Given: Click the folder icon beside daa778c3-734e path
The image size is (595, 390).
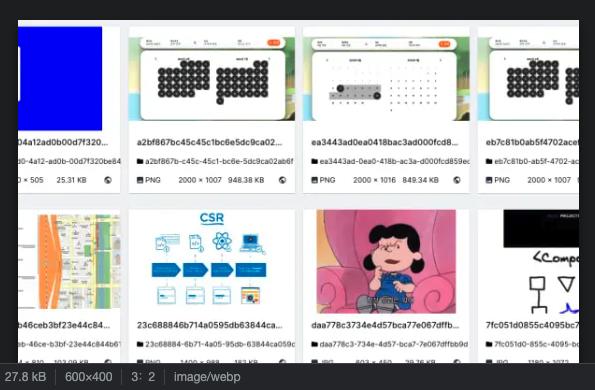Looking at the screenshot, I should click(314, 344).
